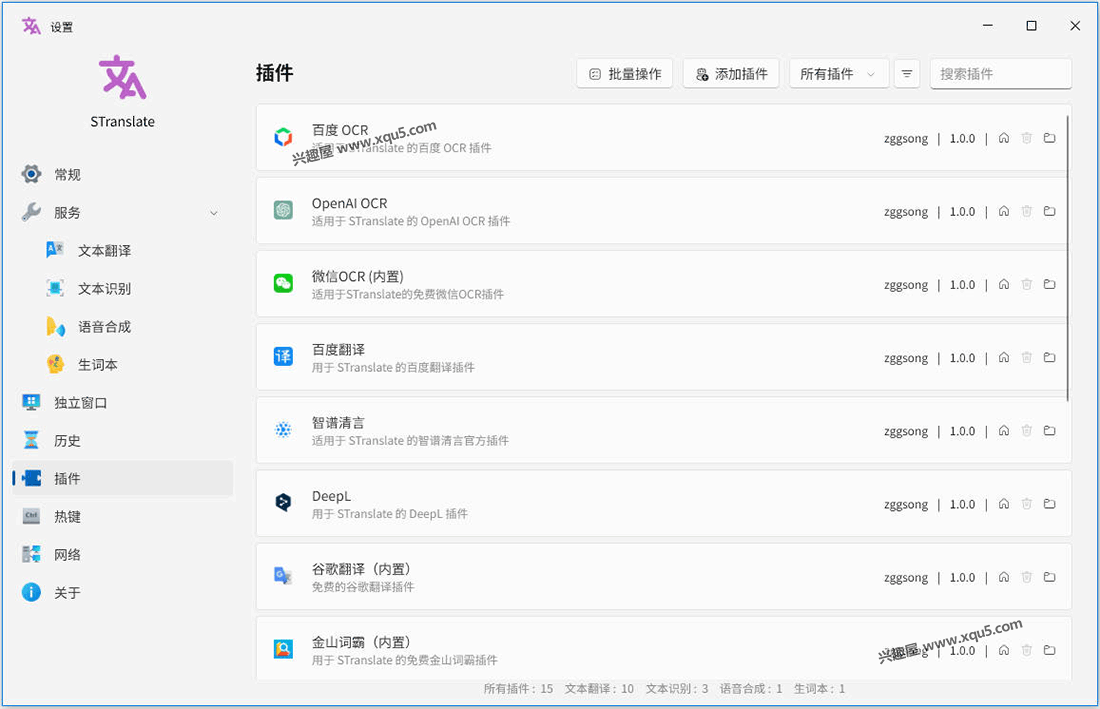Image resolution: width=1100 pixels, height=709 pixels.
Task: Open the 所有插件 filter dropdown
Action: coord(838,74)
